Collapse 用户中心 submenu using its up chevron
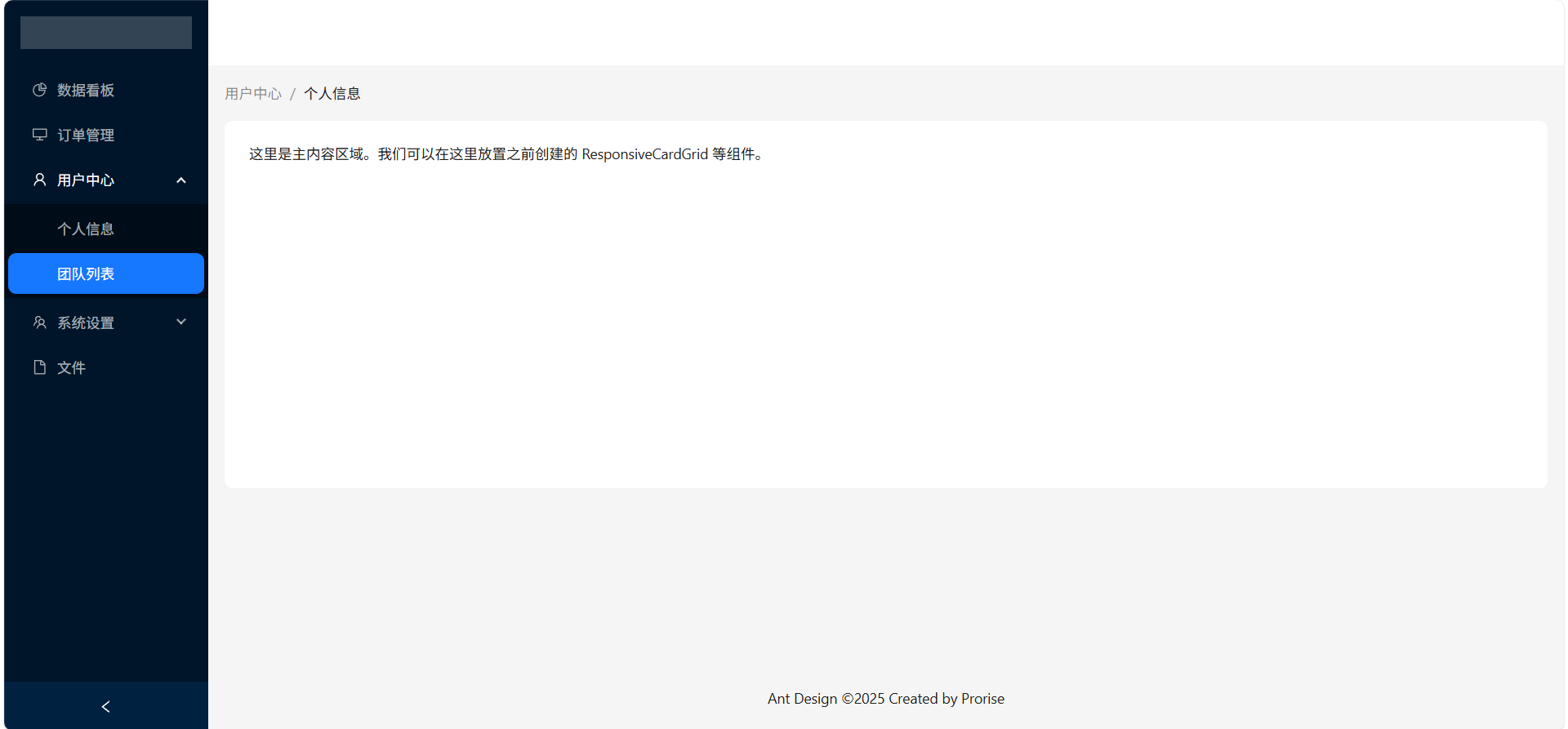The width and height of the screenshot is (1568, 729). click(181, 180)
